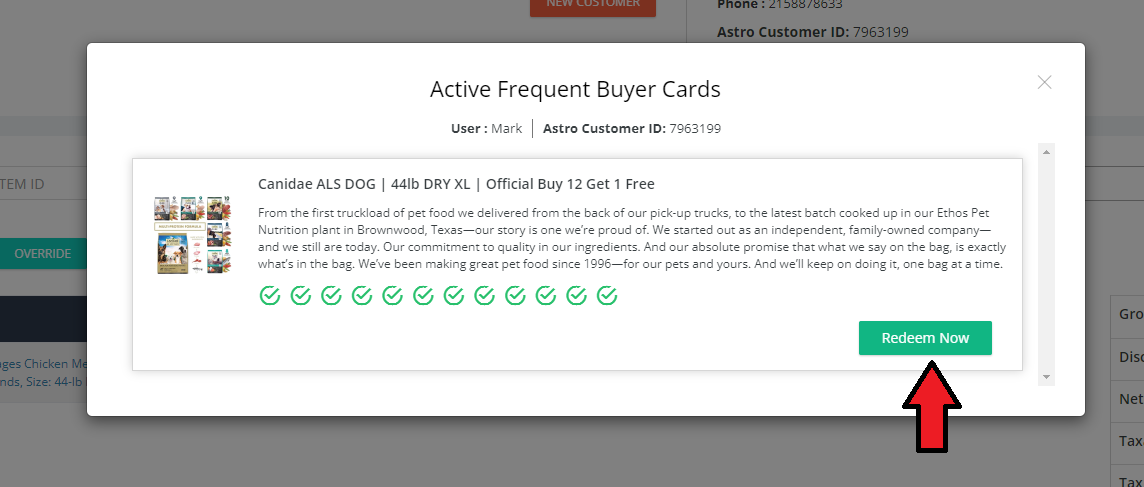Click the New Customer button
1144x487 pixels.
click(592, 5)
